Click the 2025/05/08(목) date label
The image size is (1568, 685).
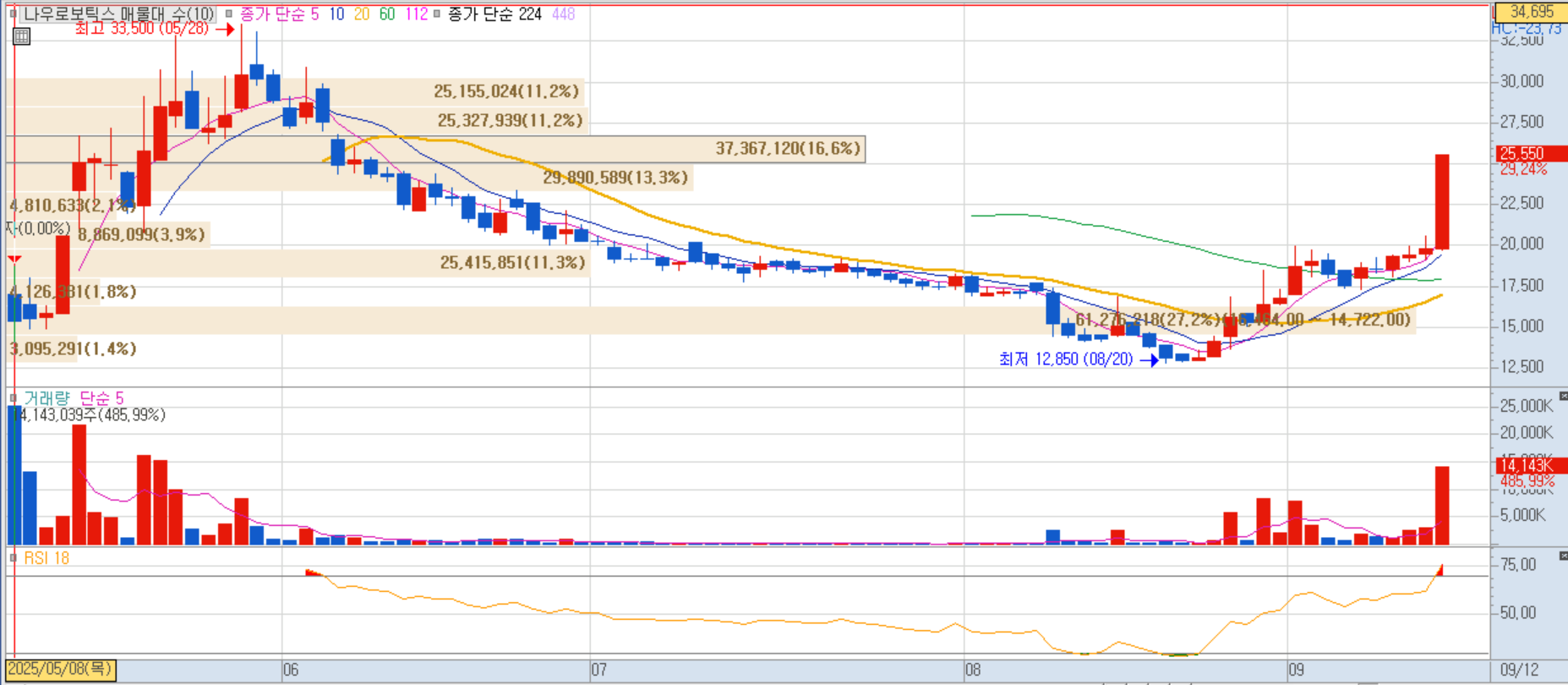click(x=60, y=670)
